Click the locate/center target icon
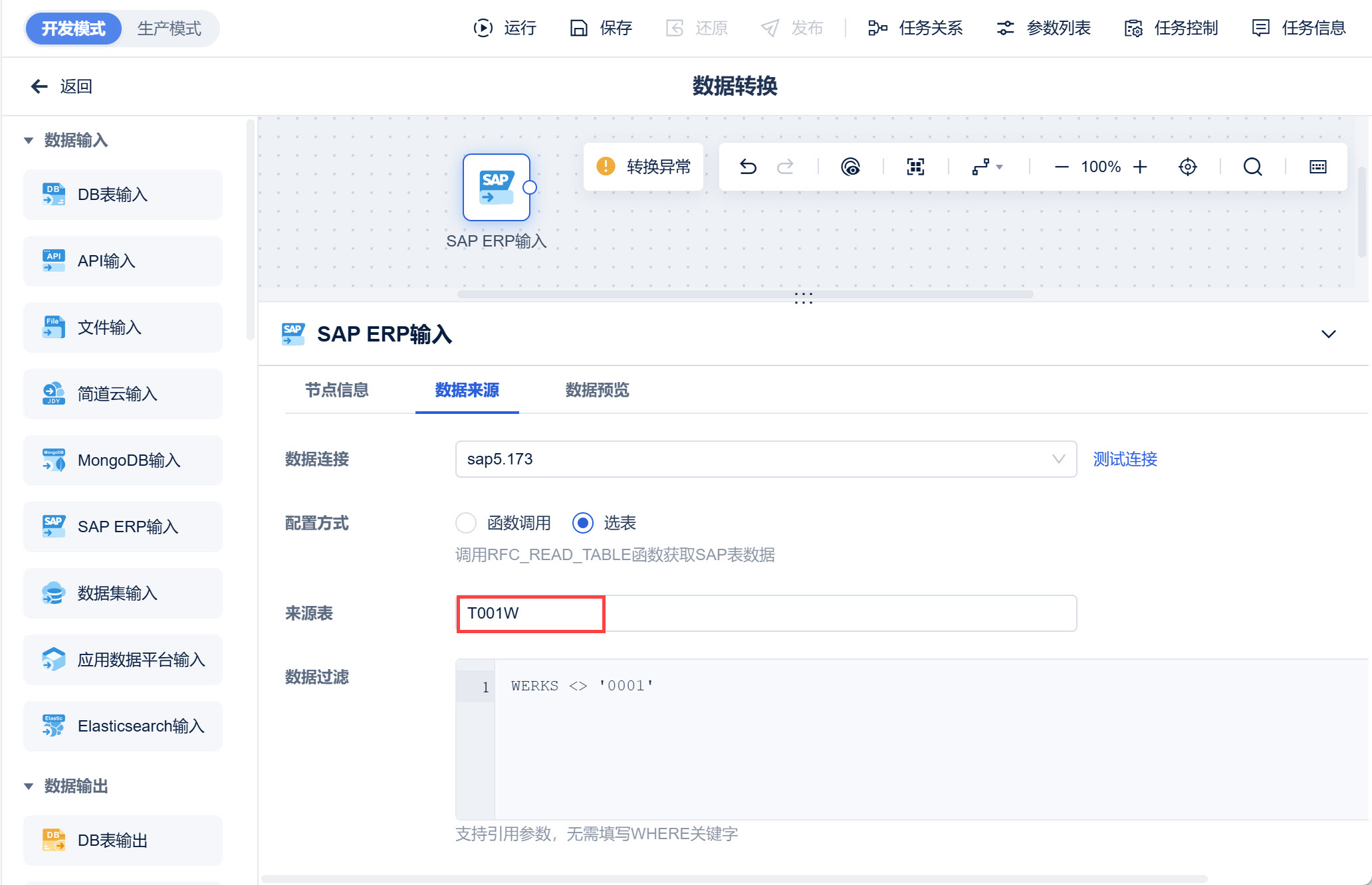The image size is (1372, 885). [x=1188, y=167]
